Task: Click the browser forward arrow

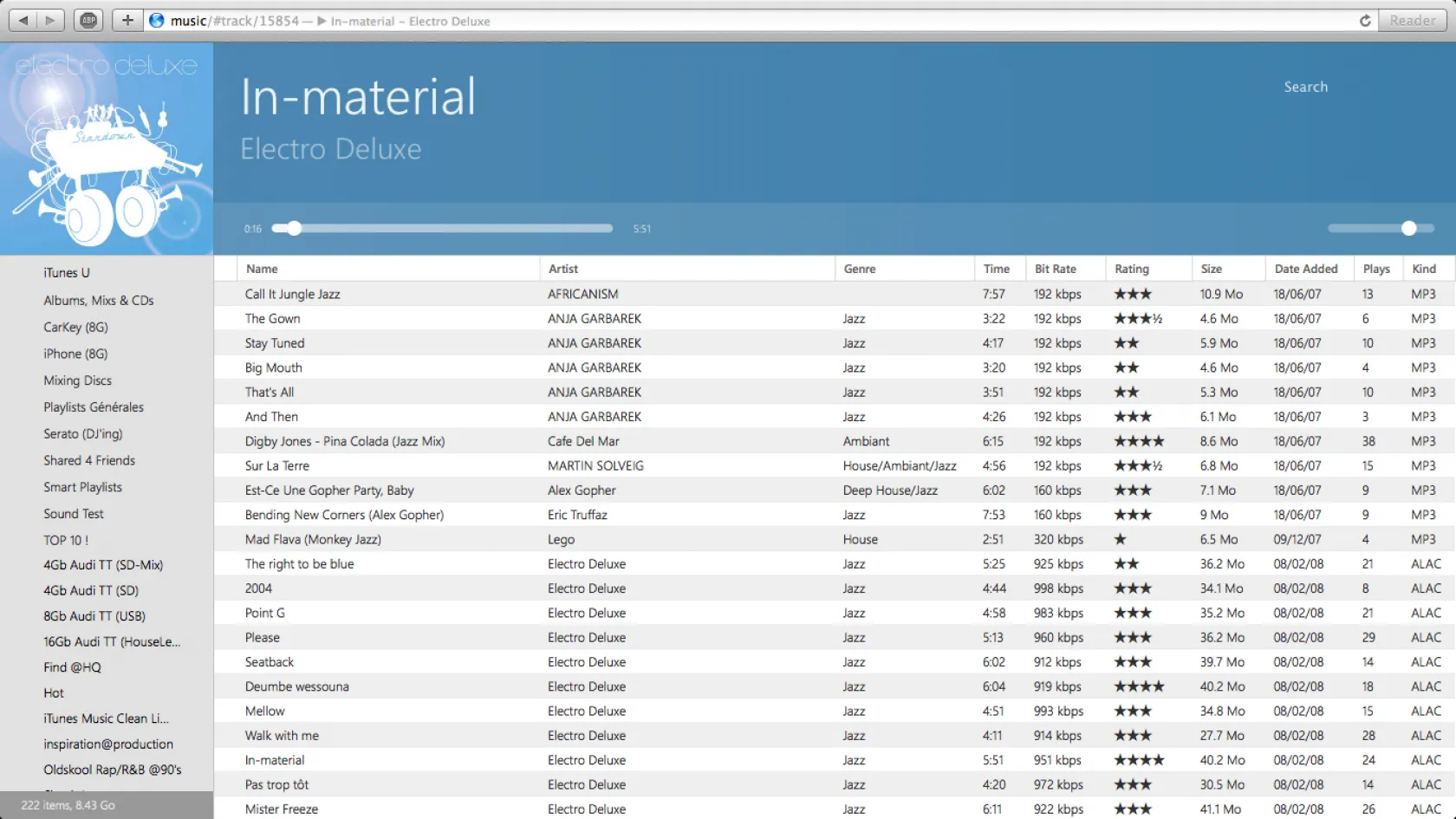Action: (x=51, y=20)
